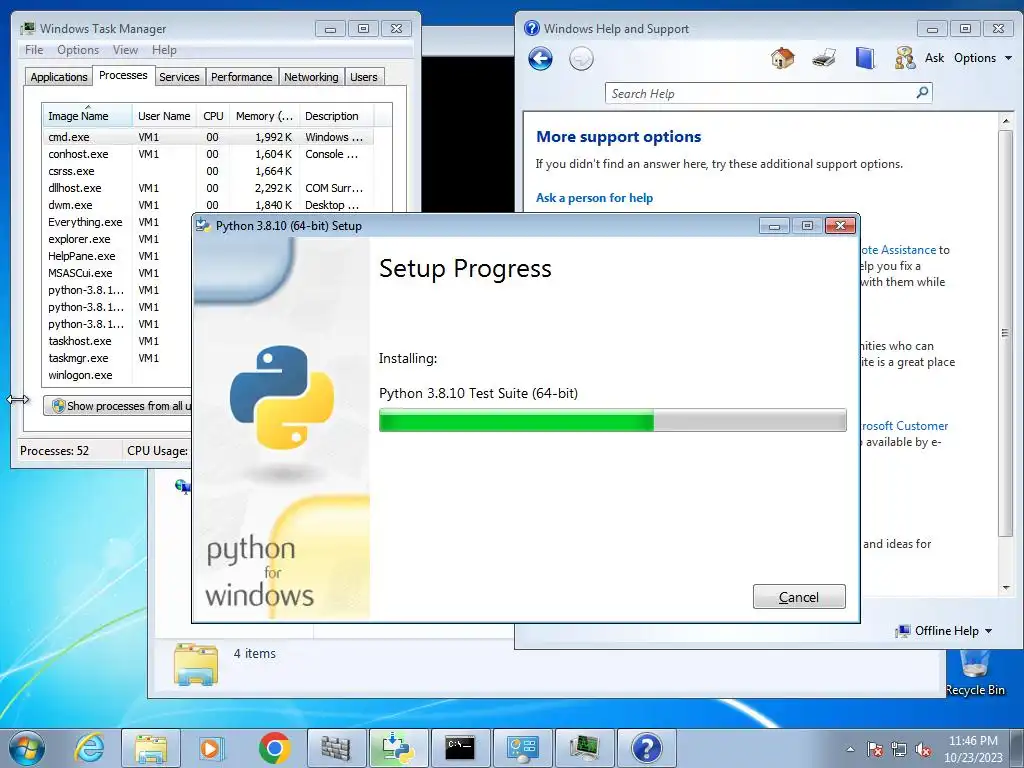The image size is (1024, 768).
Task: Click the muted volume tray icon
Action: click(x=923, y=749)
